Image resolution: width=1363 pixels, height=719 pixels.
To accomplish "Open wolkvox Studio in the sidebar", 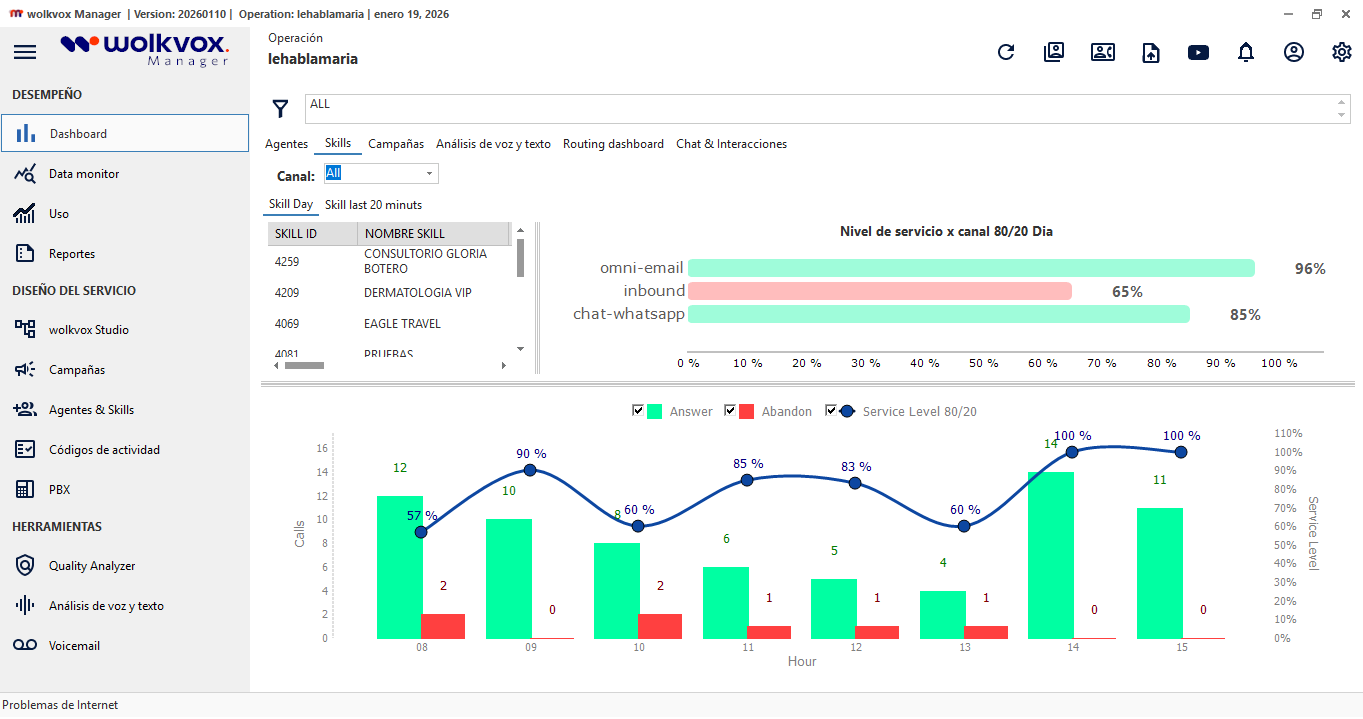I will click(x=88, y=330).
